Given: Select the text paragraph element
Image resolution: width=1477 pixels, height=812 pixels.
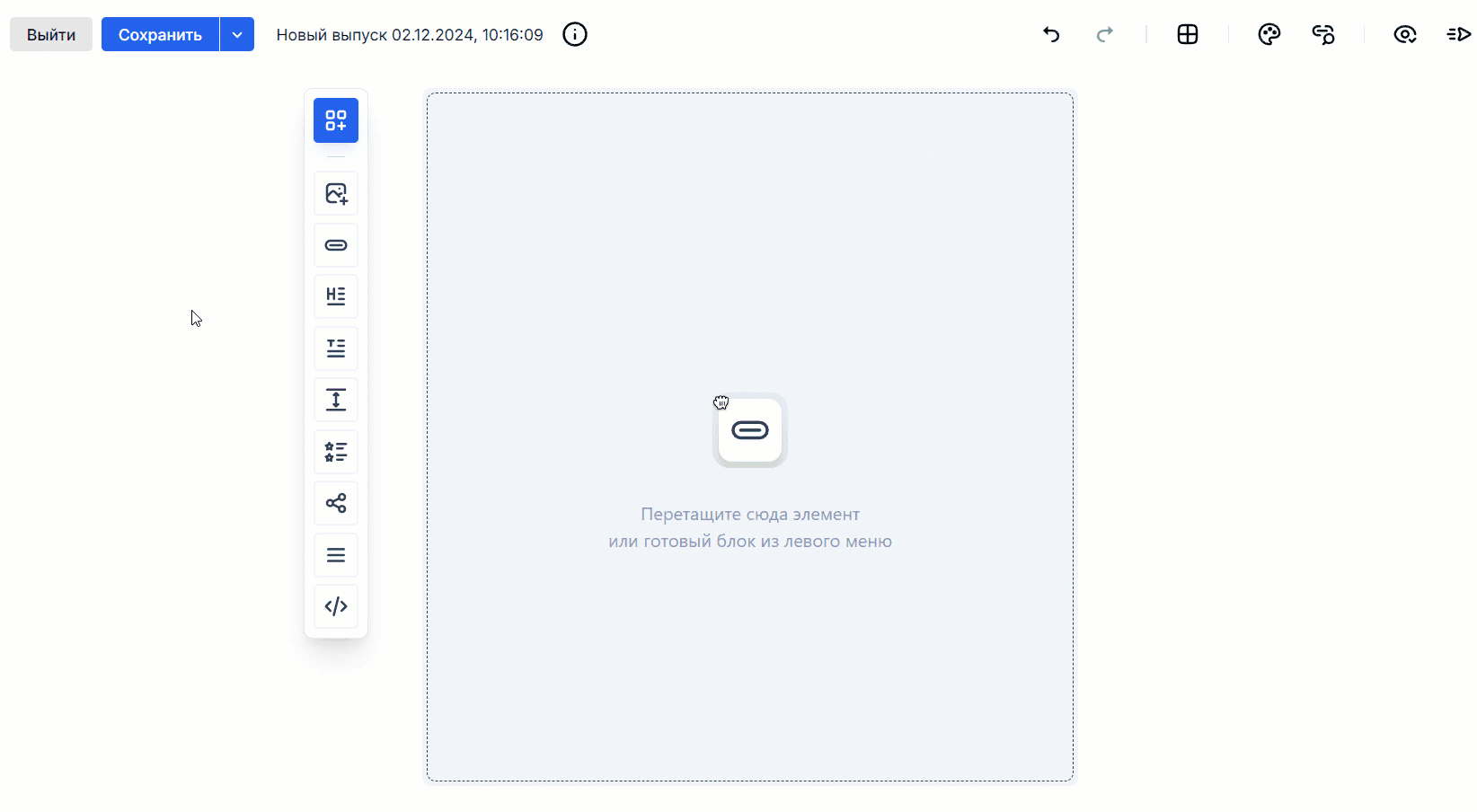Looking at the screenshot, I should (x=336, y=349).
